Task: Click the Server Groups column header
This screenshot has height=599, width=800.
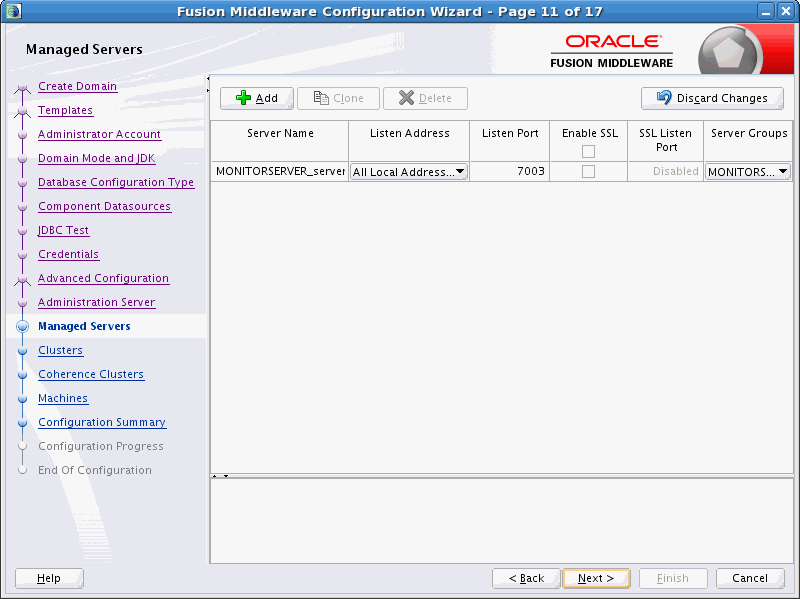Action: tap(748, 141)
